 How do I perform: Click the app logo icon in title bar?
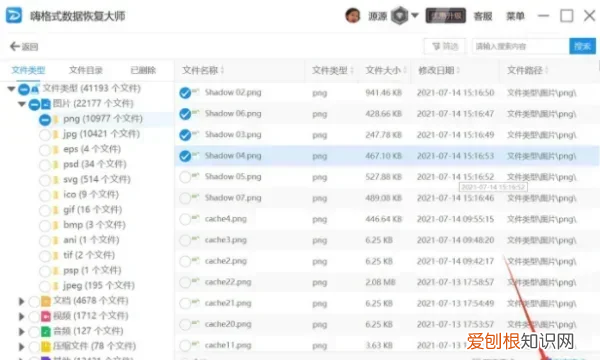coord(14,16)
